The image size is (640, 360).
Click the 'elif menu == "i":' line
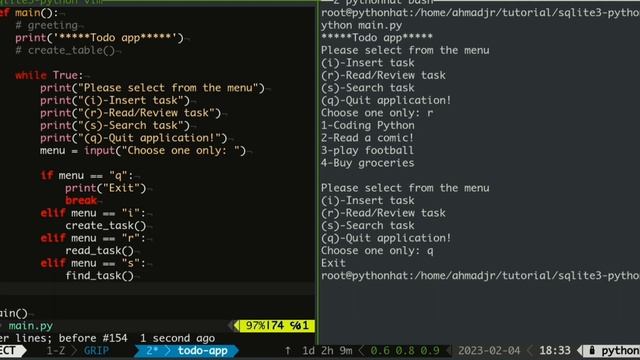(93, 213)
